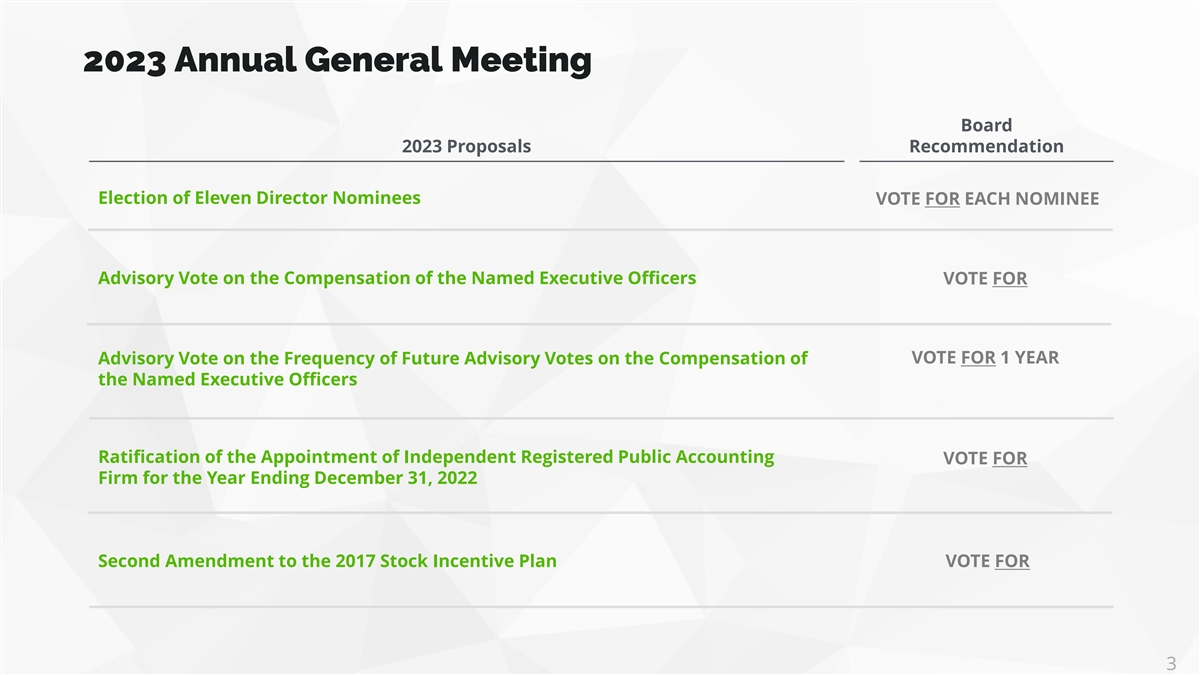Open the advisory vote frequency proposal

(452, 368)
